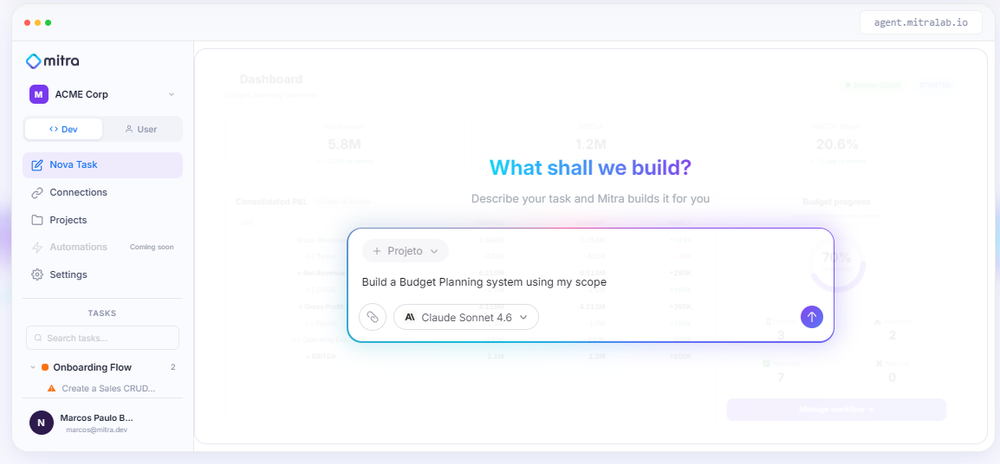1000x464 pixels.
Task: Click Marcos Paulo's user avatar
Action: click(x=41, y=423)
